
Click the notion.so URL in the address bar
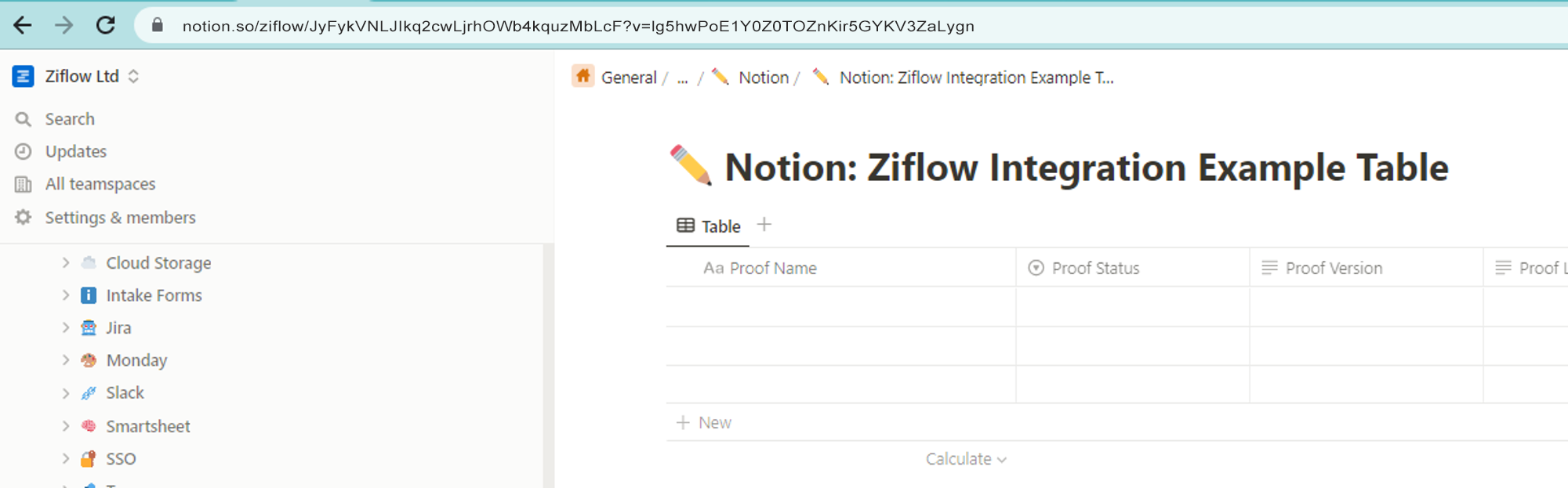(578, 26)
